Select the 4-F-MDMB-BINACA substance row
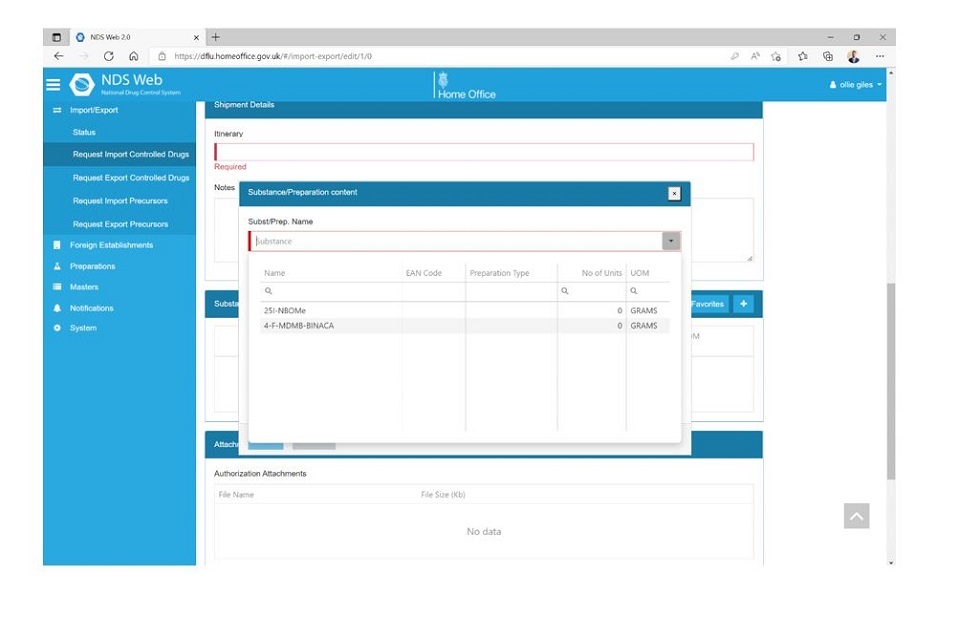The width and height of the screenshot is (960, 640). coord(298,326)
